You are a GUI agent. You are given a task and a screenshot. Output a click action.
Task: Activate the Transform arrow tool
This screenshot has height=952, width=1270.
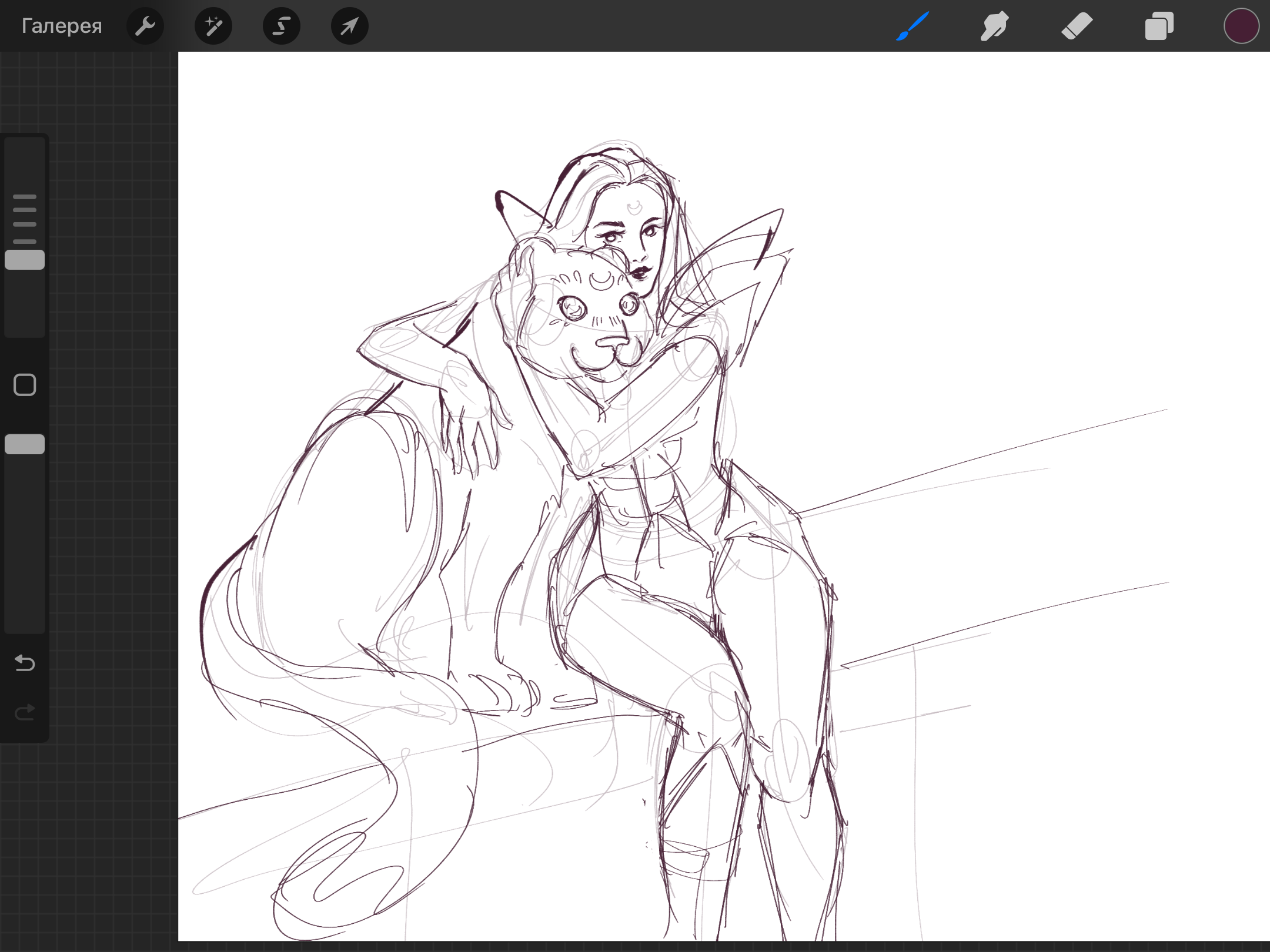point(350,26)
